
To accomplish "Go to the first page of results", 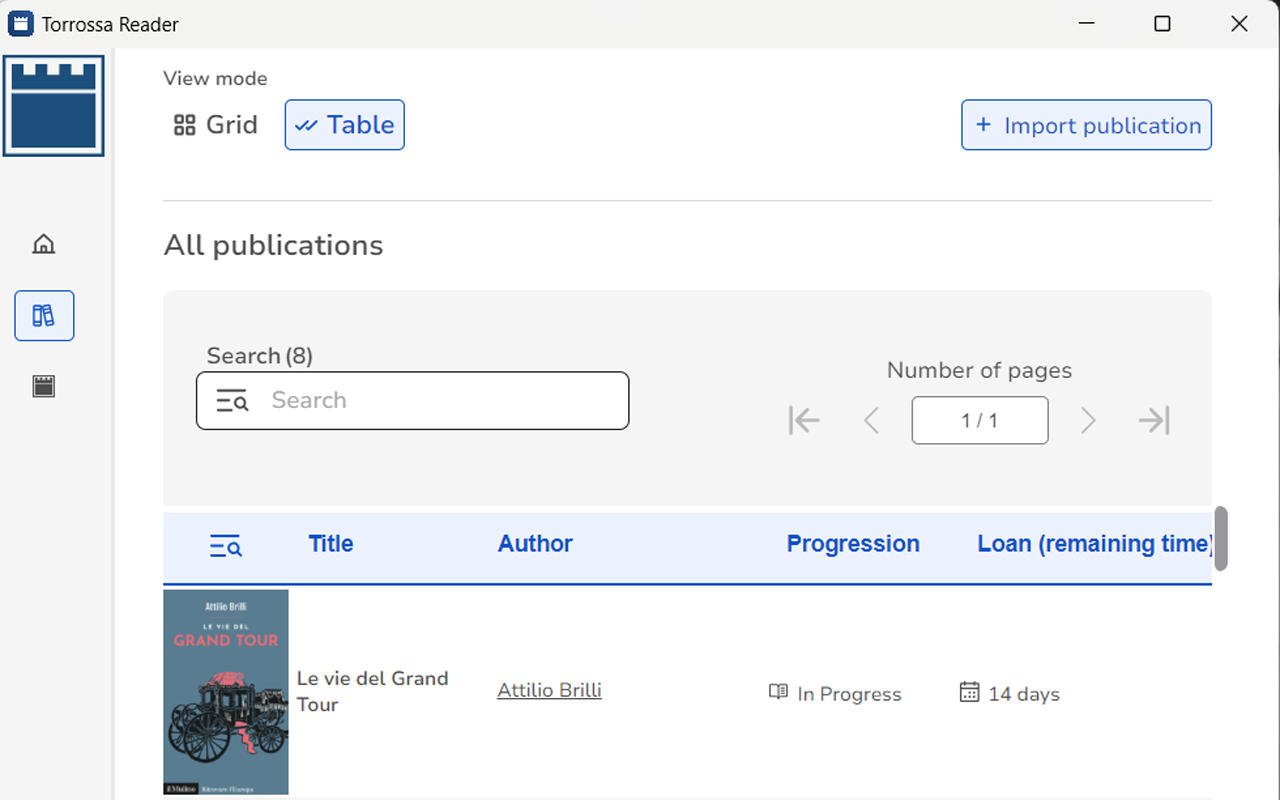I will (x=804, y=420).
